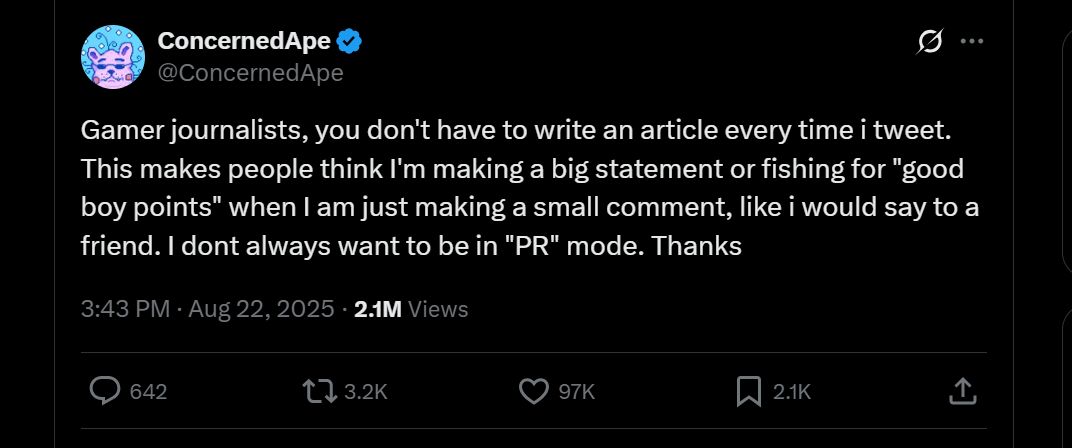Open the three-dot more options menu
This screenshot has height=448, width=1072.
coord(971,42)
